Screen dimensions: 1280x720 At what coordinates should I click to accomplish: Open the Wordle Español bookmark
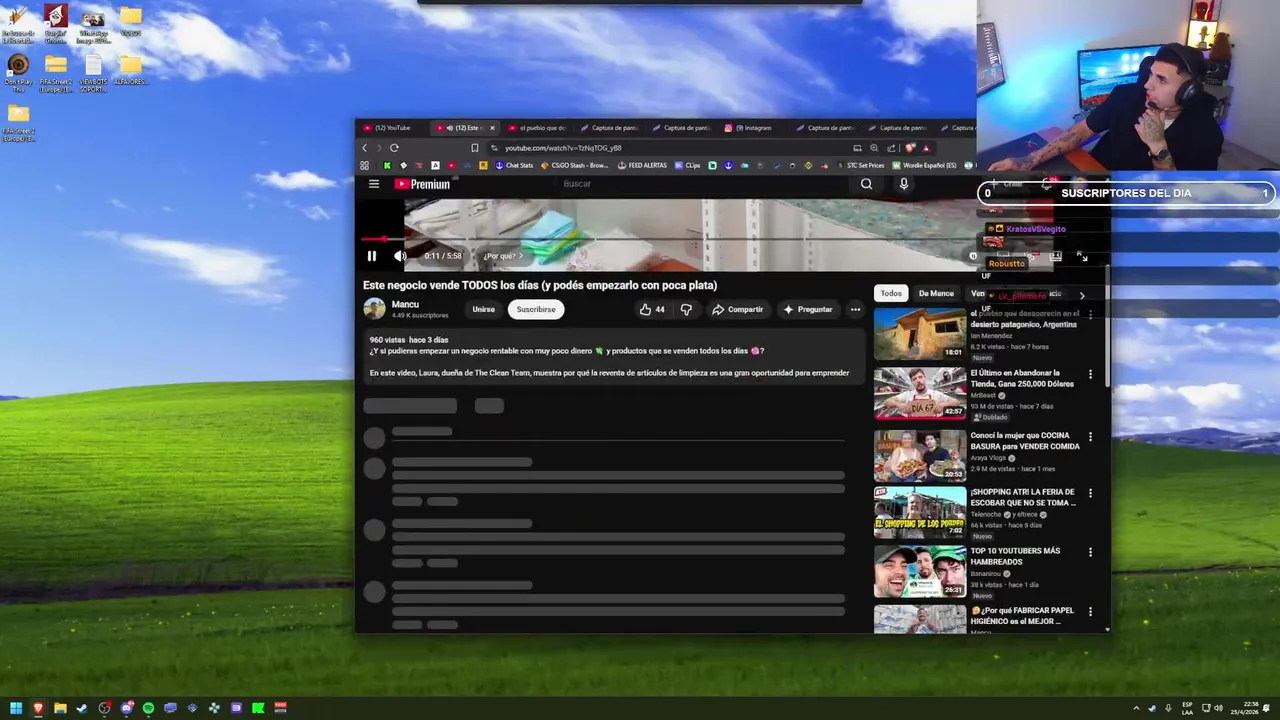pyautogui.click(x=925, y=165)
